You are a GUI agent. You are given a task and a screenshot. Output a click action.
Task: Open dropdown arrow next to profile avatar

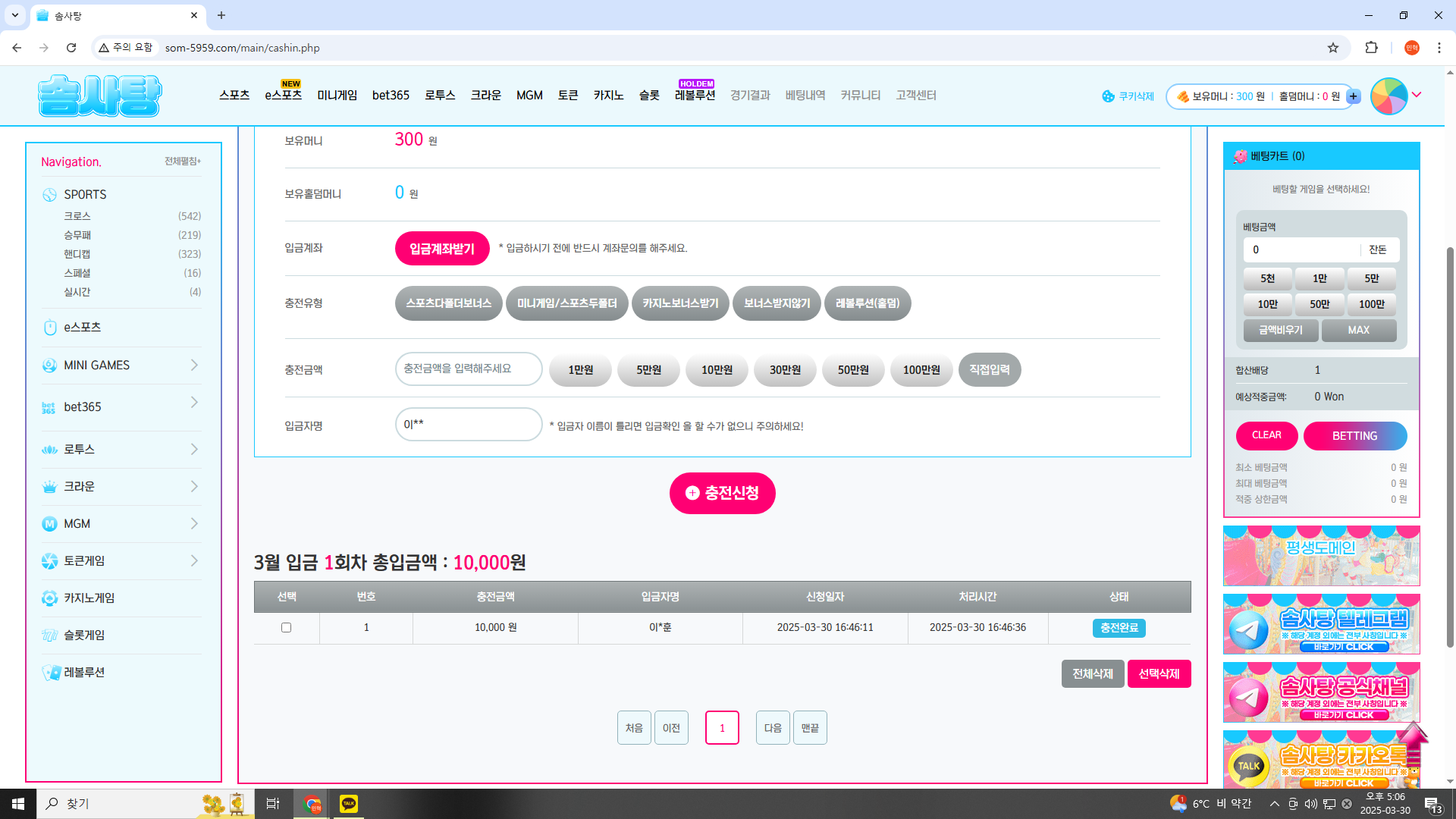point(1417,95)
